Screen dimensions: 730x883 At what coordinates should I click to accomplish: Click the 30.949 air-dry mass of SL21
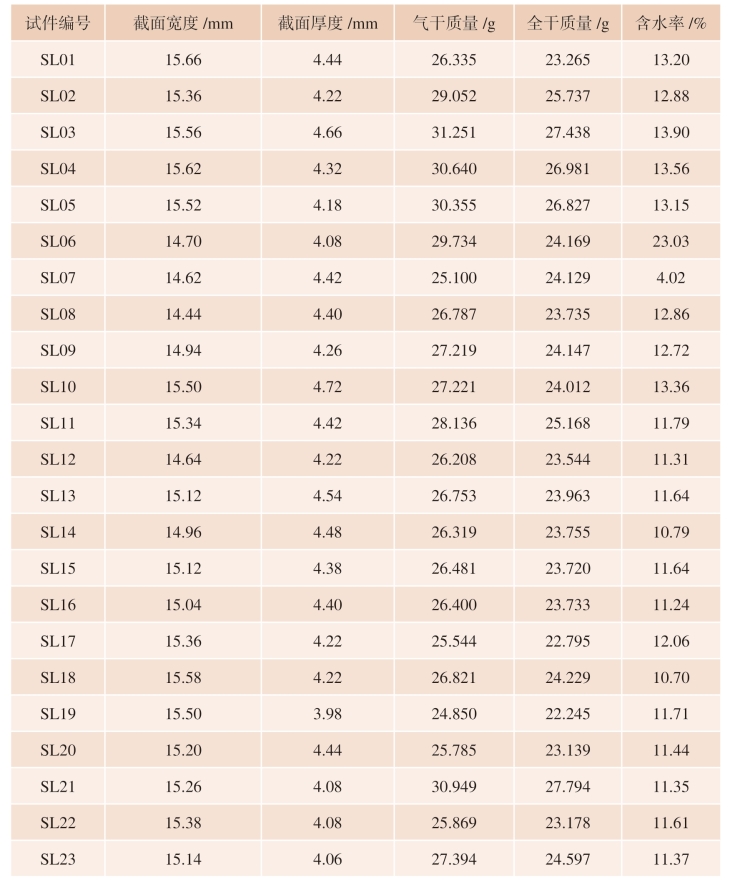(454, 786)
